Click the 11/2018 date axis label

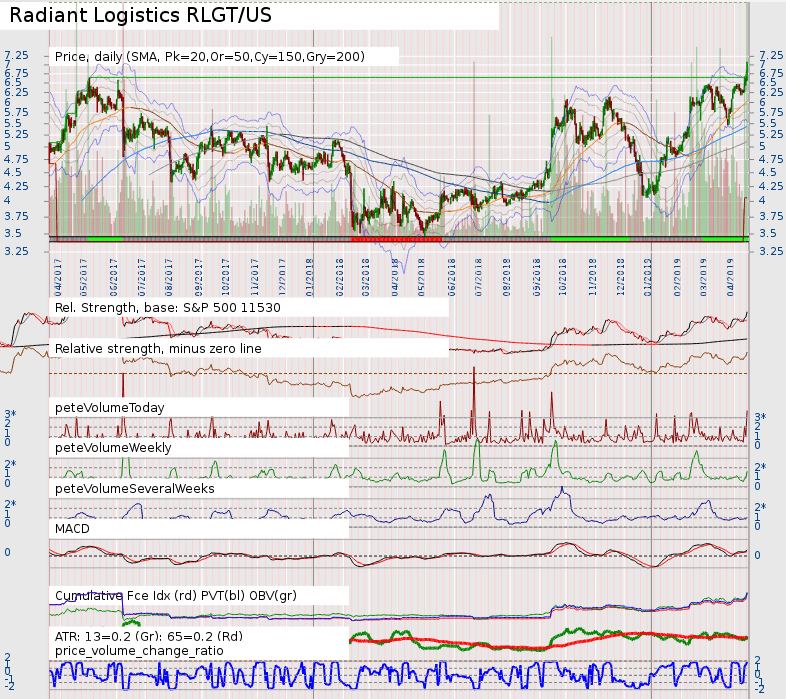[x=593, y=277]
